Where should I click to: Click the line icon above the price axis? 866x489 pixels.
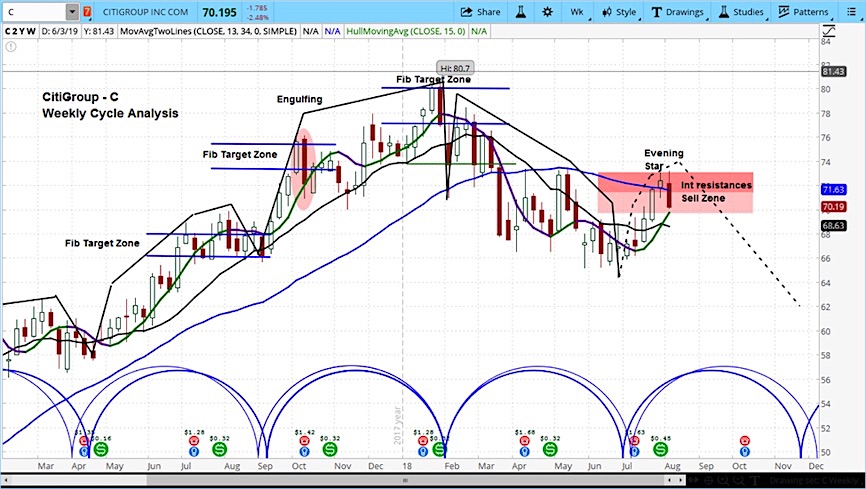click(830, 31)
